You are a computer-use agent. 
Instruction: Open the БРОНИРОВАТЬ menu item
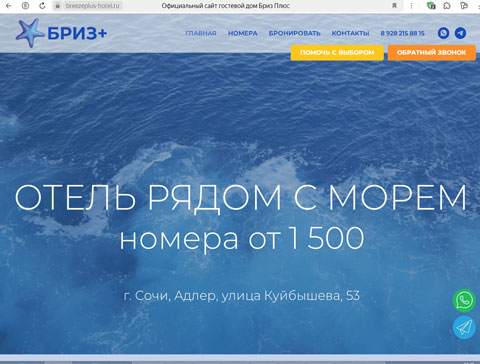[x=294, y=33]
